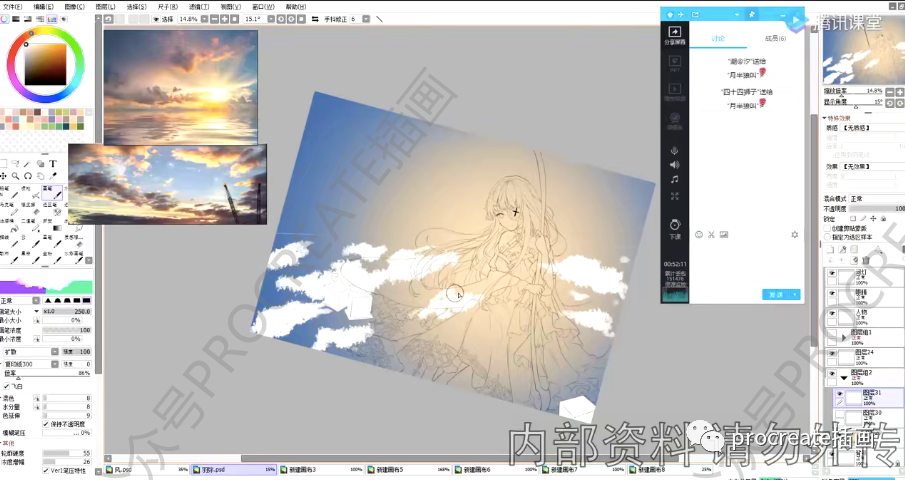Click scissors screenshot icon in chat

click(x=711, y=235)
